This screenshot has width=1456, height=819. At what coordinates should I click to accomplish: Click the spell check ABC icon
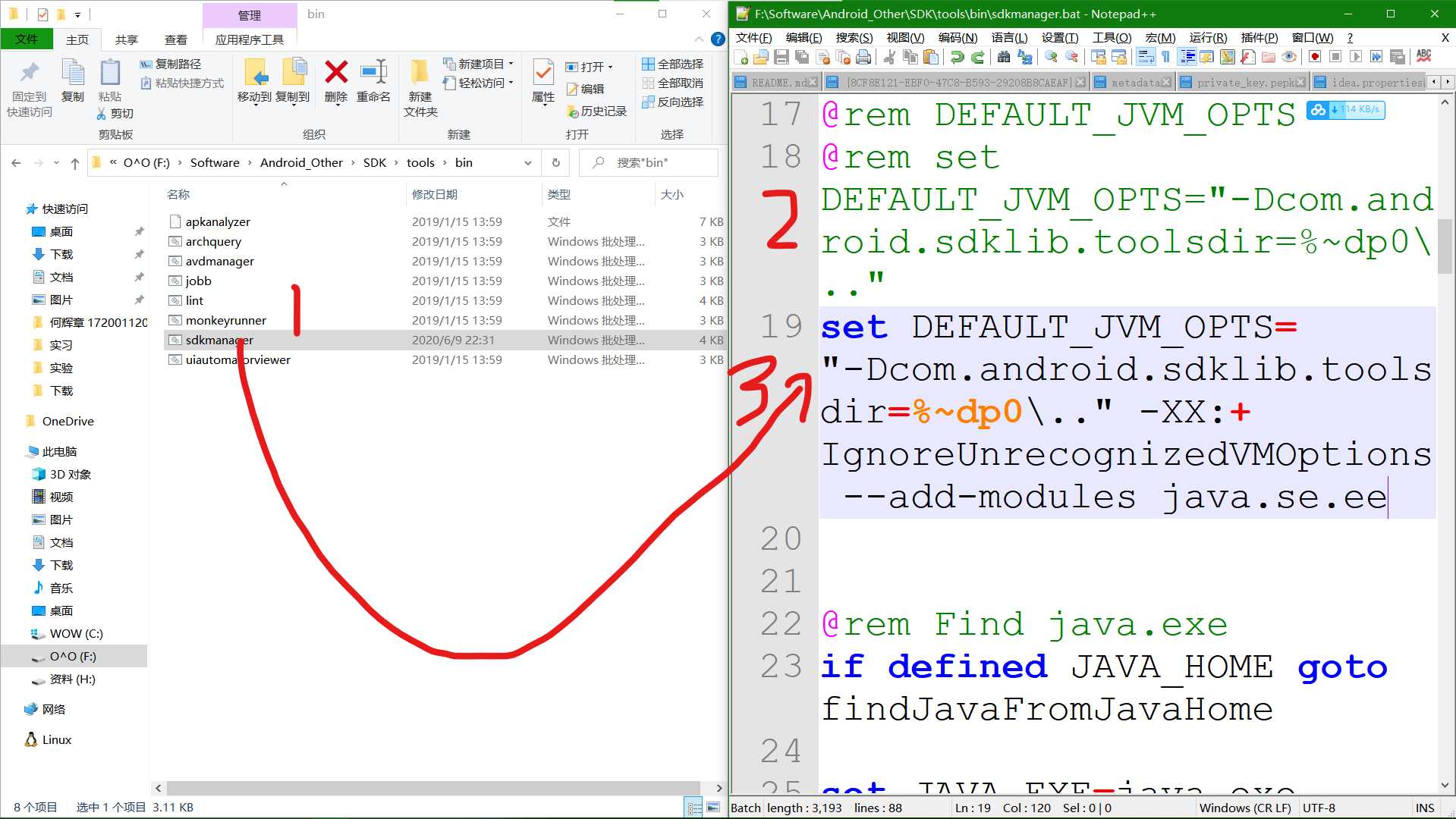(x=1423, y=57)
